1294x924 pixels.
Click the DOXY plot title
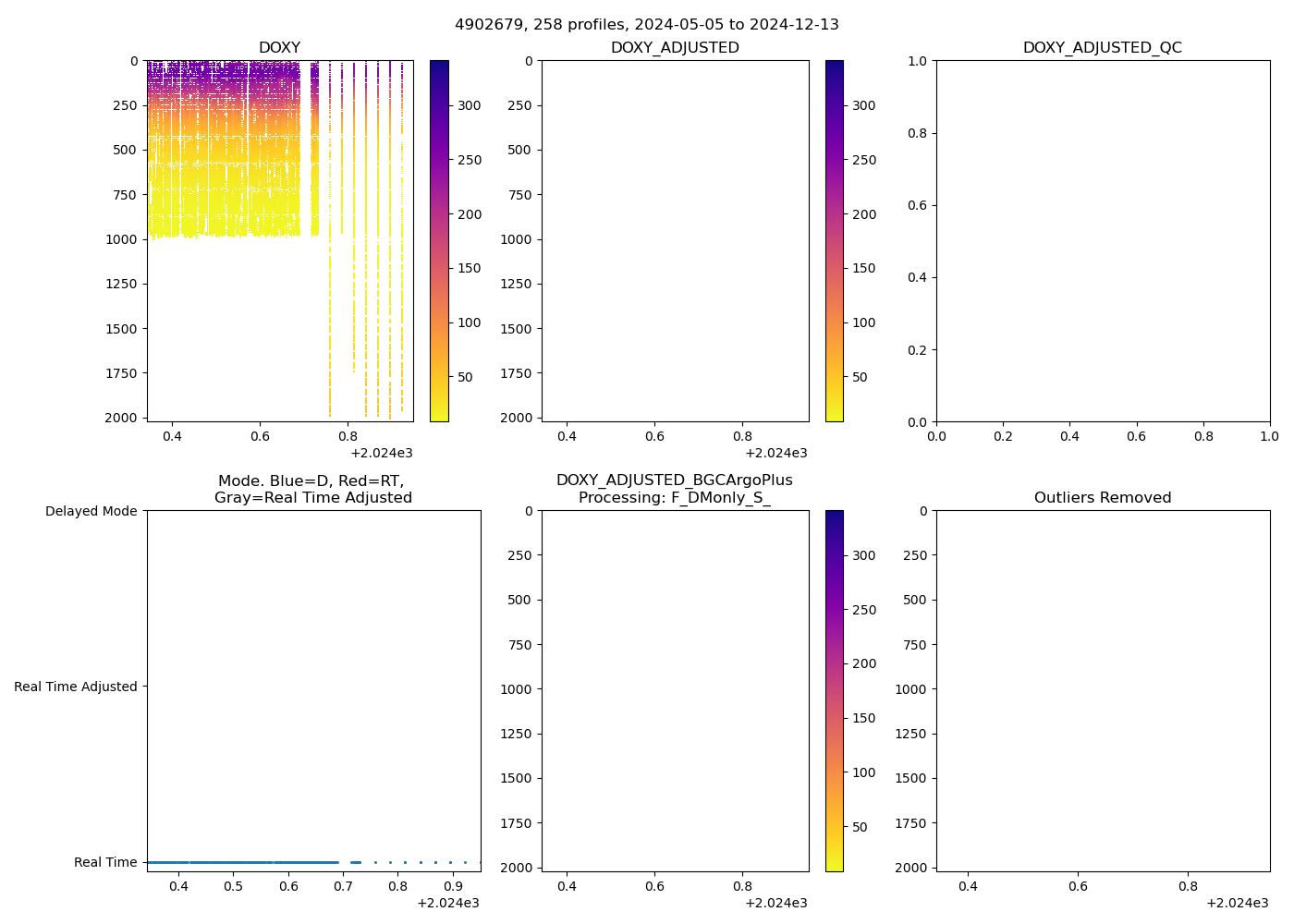tap(279, 48)
